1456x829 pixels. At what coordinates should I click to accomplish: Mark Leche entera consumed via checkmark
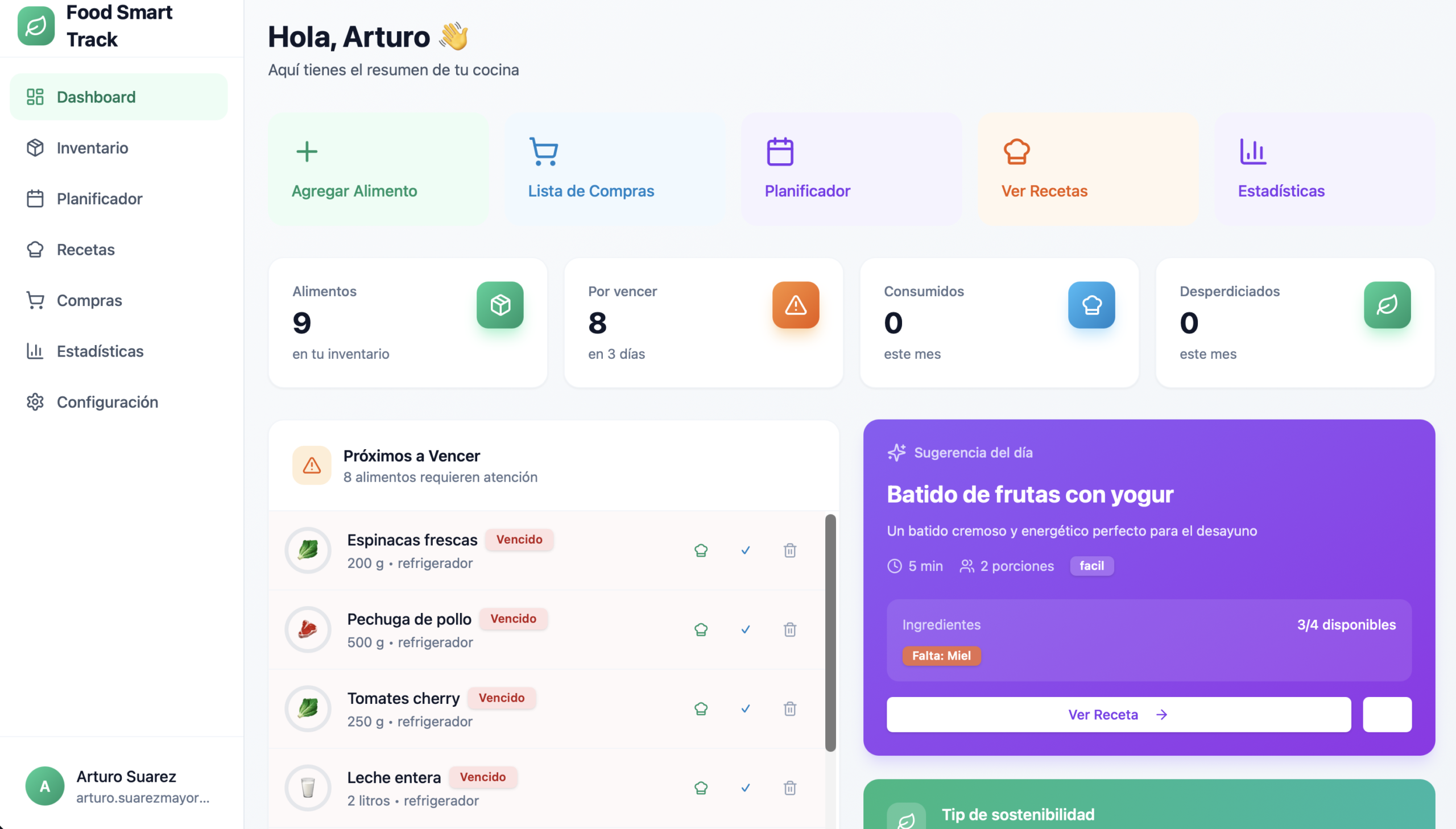pyautogui.click(x=745, y=787)
